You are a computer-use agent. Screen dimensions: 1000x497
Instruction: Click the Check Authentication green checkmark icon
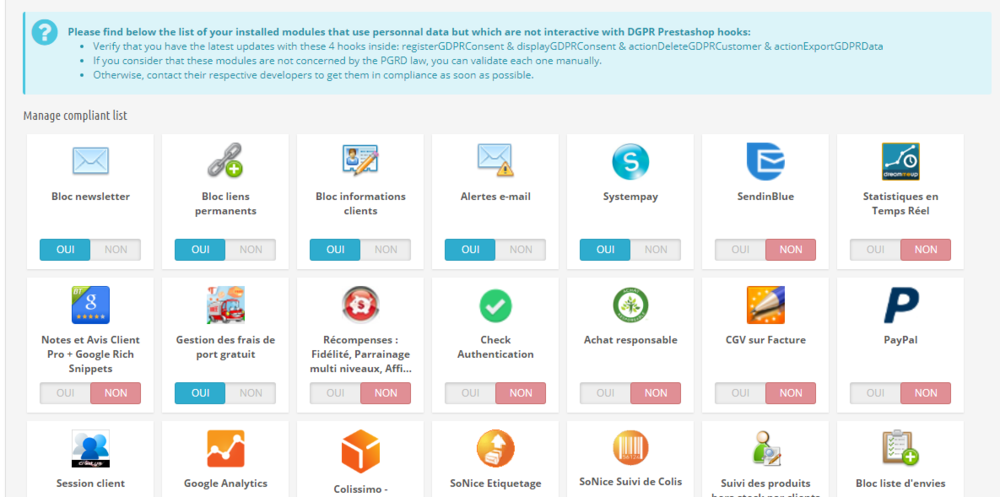(x=496, y=305)
